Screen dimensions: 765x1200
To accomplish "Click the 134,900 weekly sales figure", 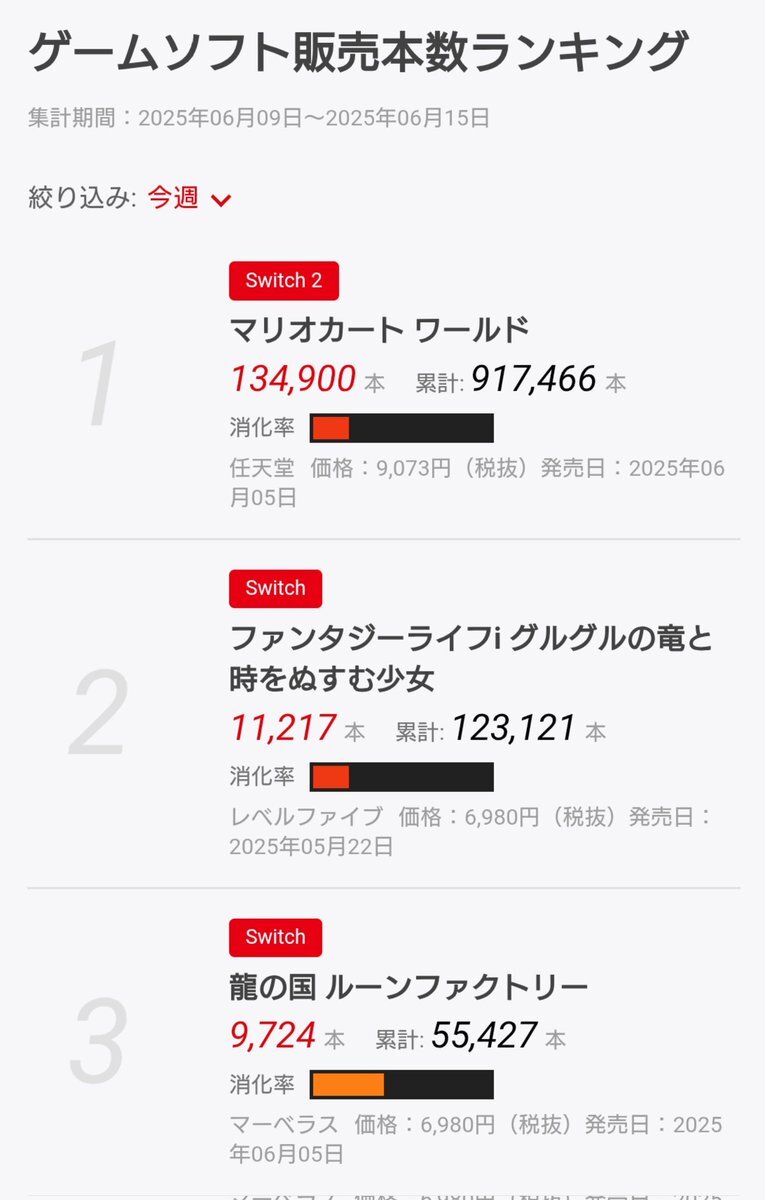I will pos(293,379).
